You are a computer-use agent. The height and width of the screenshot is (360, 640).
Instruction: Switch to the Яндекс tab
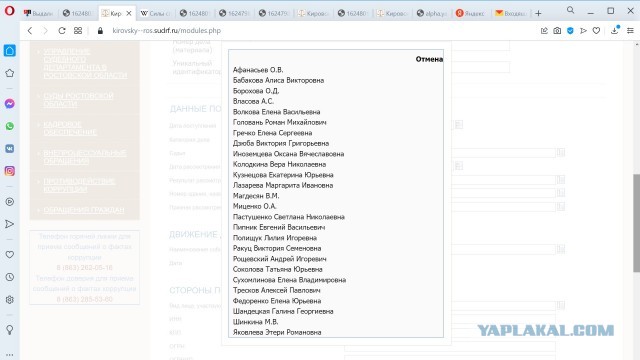tap(471, 13)
